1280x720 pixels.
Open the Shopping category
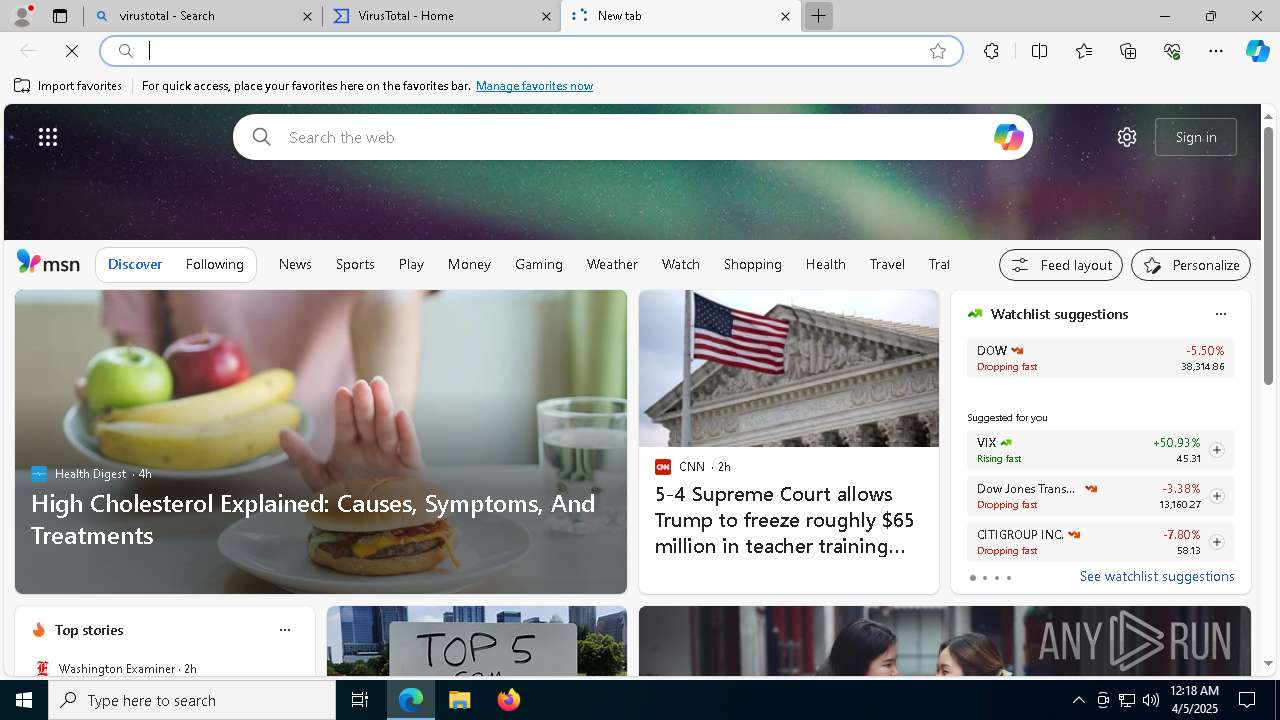[x=753, y=264]
